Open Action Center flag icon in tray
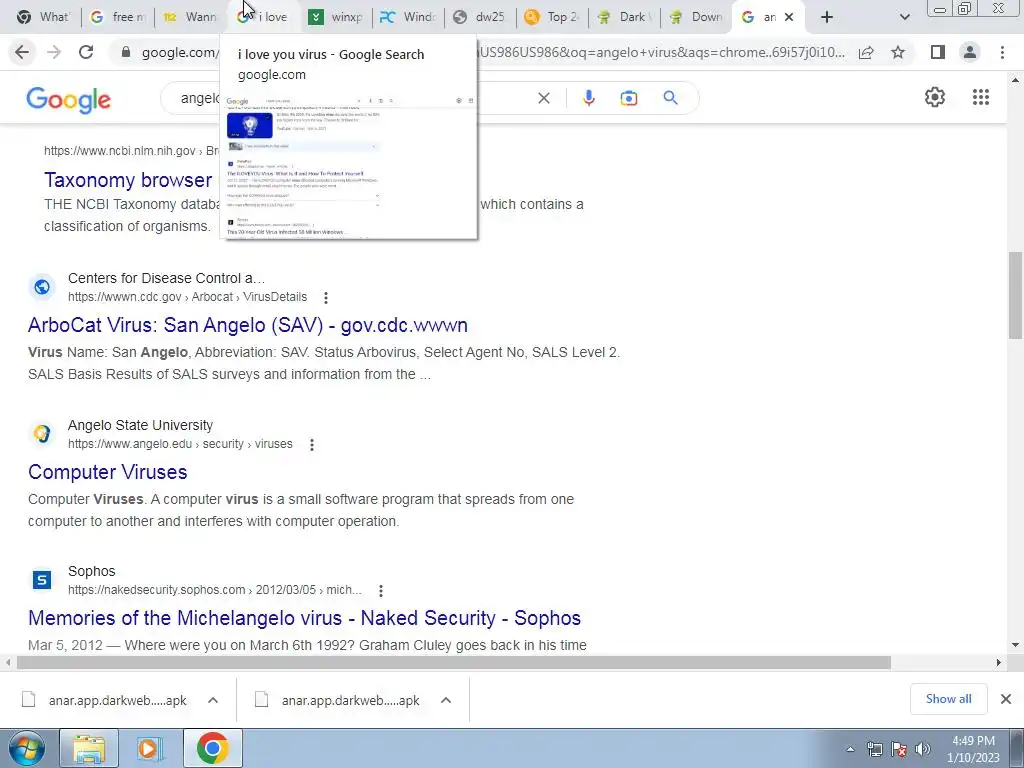Viewport: 1024px width, 768px height. point(899,749)
